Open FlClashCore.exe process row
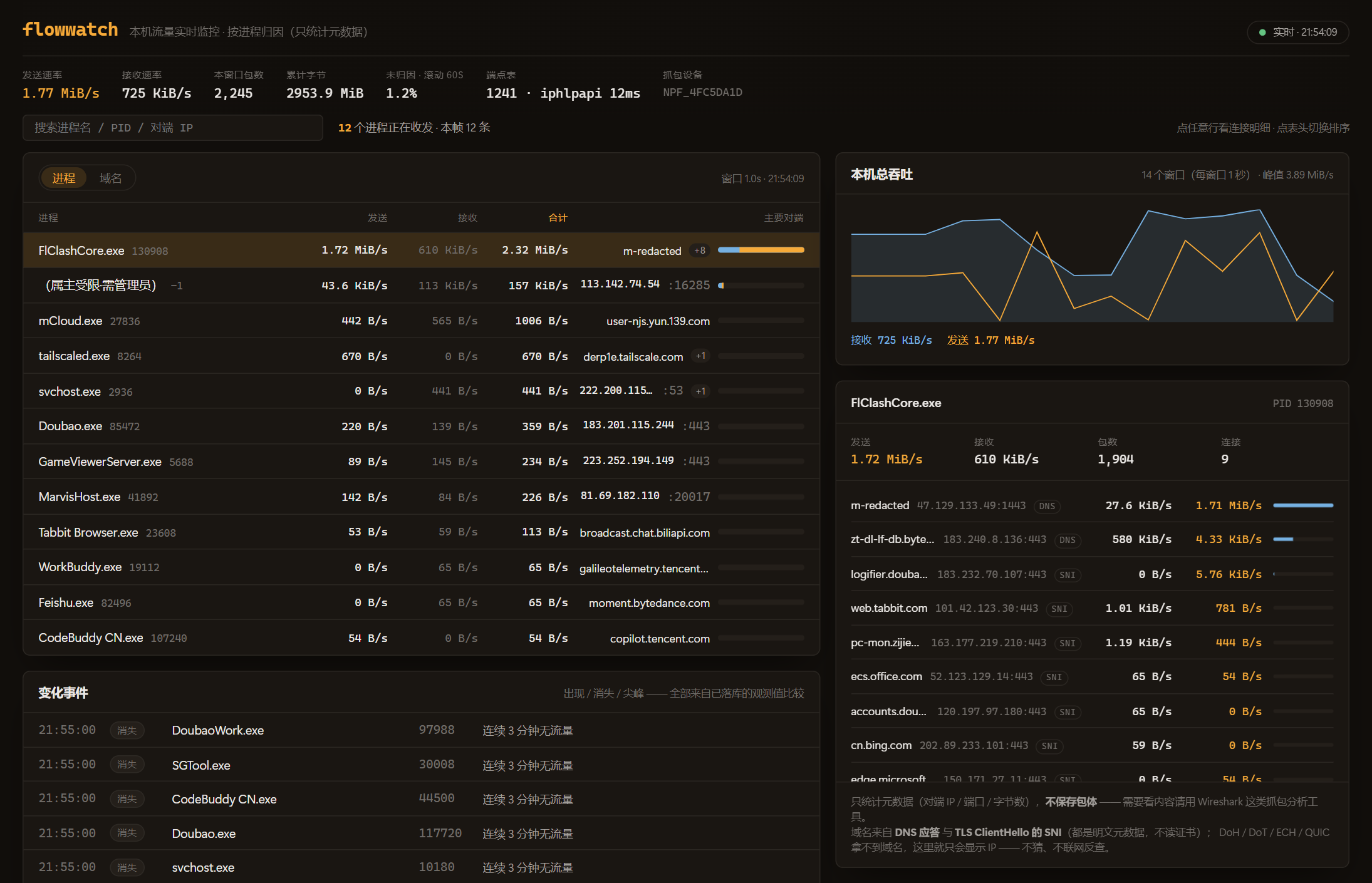 tap(421, 250)
